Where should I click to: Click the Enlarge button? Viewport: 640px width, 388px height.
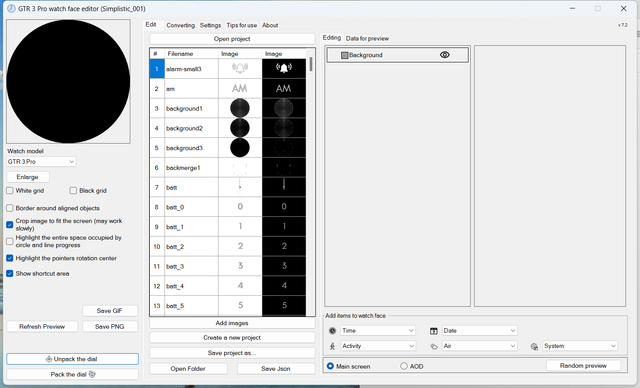tap(28, 177)
